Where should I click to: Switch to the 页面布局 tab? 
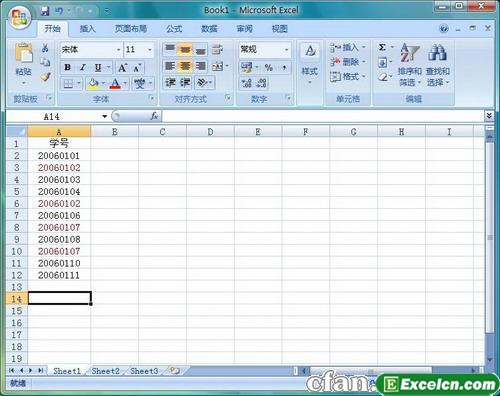(x=131, y=29)
